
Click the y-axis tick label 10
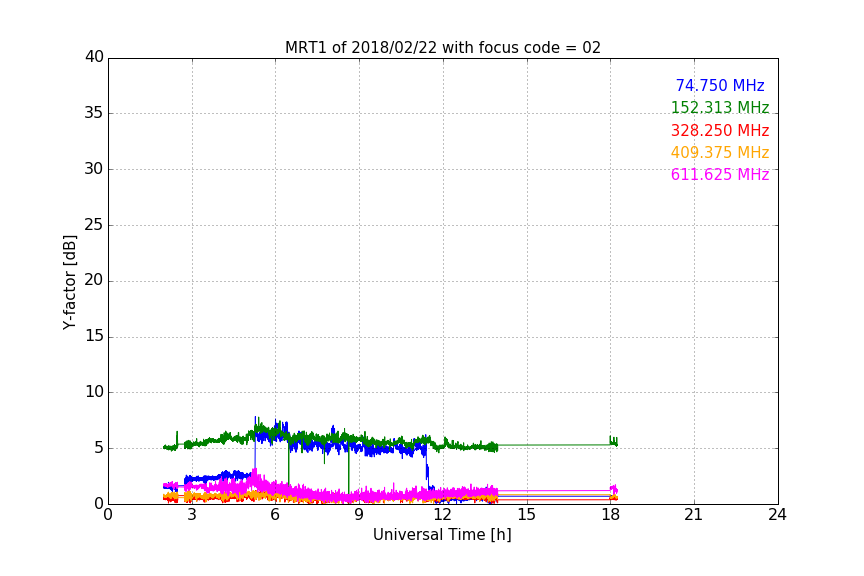point(94,392)
